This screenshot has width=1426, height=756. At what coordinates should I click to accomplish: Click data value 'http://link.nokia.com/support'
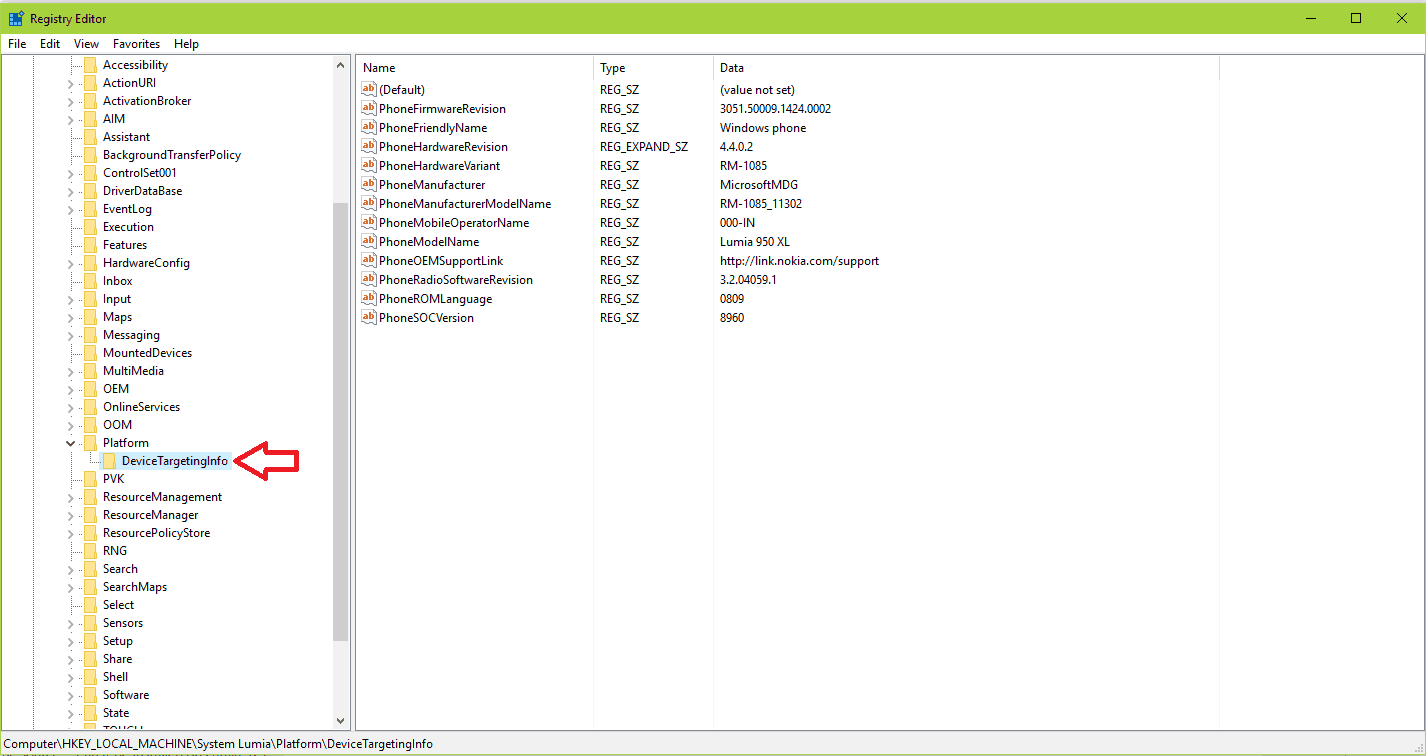click(799, 261)
